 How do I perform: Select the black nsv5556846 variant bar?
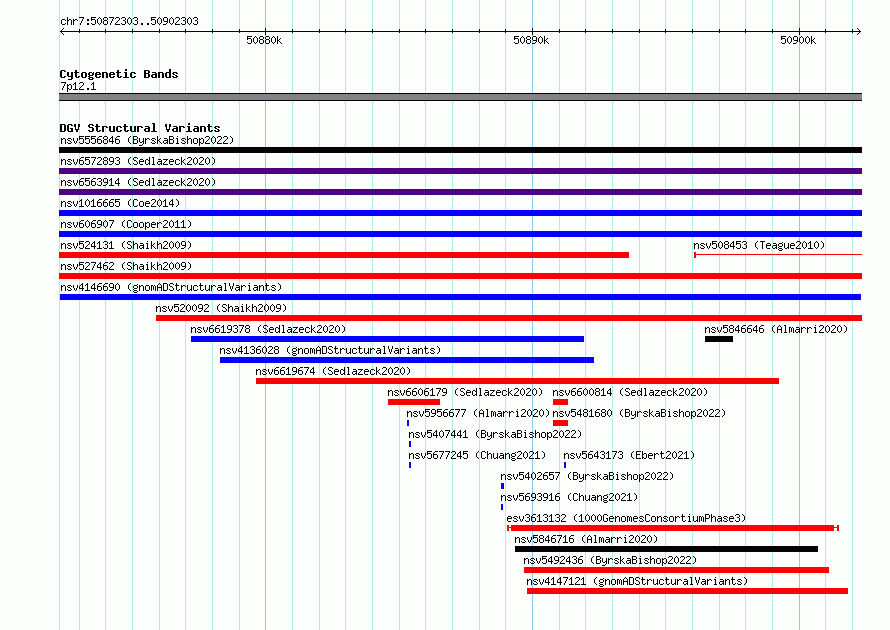coord(460,150)
